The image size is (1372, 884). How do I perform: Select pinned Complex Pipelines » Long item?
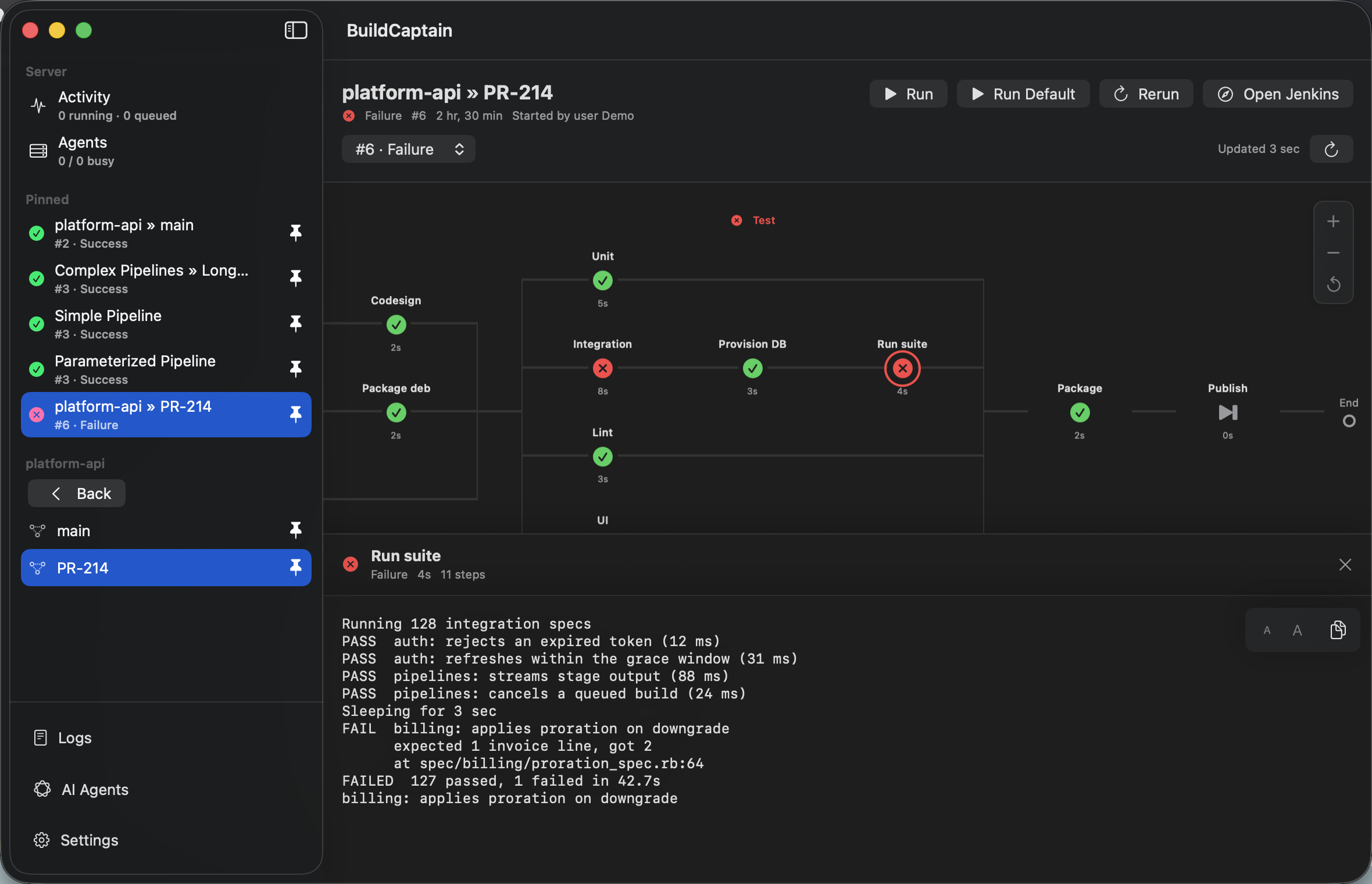point(166,279)
